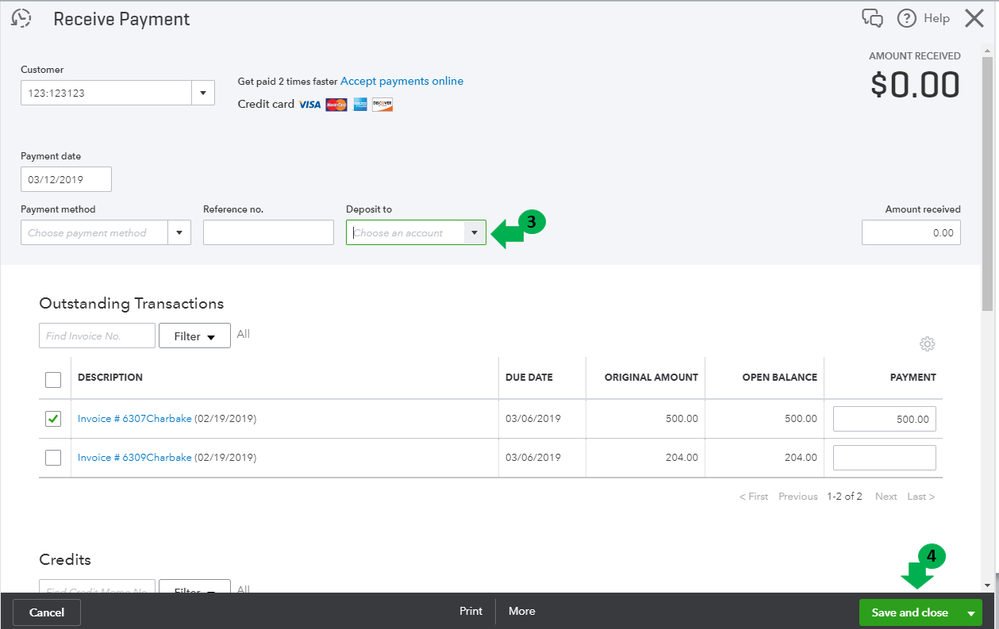Click the ORIGINAL AMOUNT column header
Image resolution: width=999 pixels, height=629 pixels.
point(651,377)
